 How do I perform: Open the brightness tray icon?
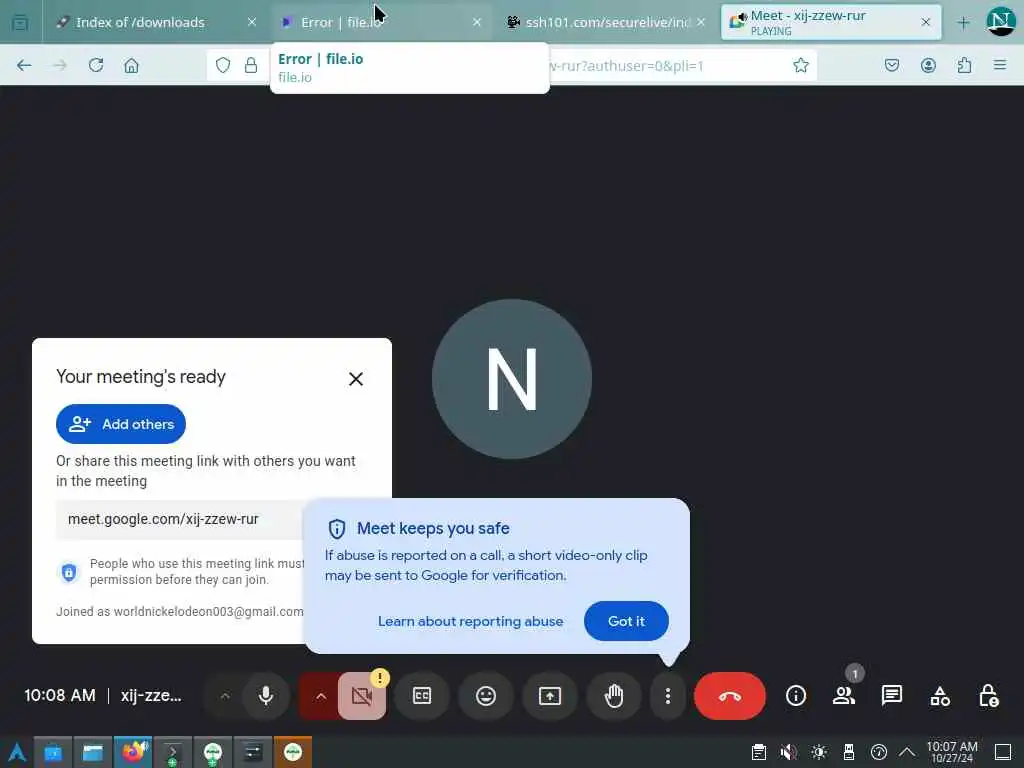[819, 752]
